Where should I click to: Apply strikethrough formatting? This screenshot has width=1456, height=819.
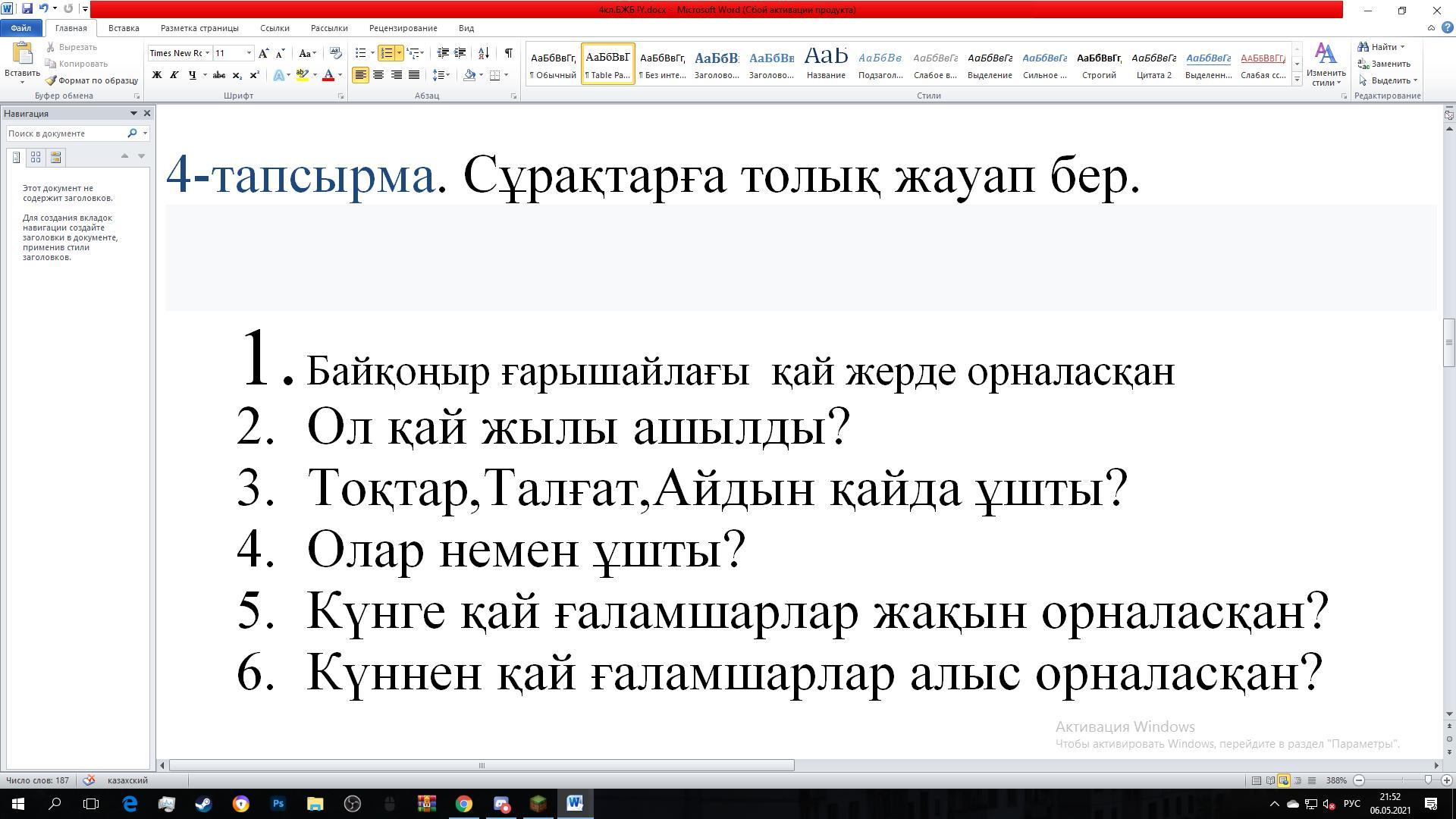219,75
